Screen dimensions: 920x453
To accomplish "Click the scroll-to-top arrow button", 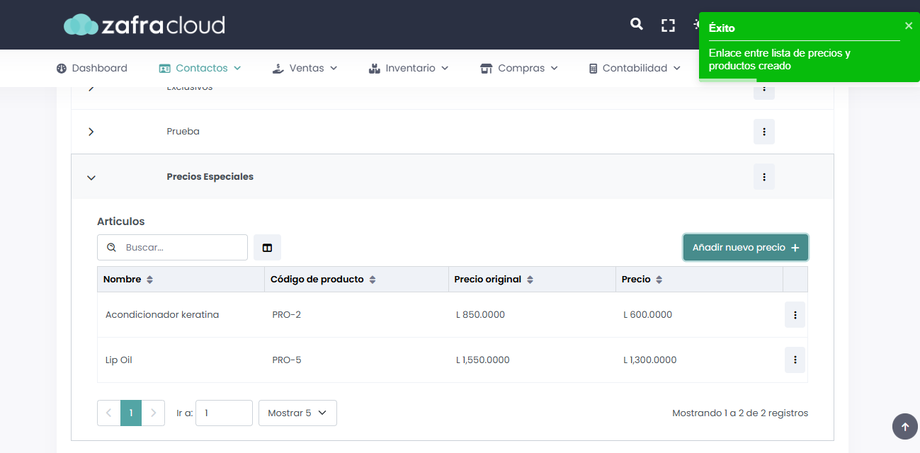I will click(x=904, y=426).
